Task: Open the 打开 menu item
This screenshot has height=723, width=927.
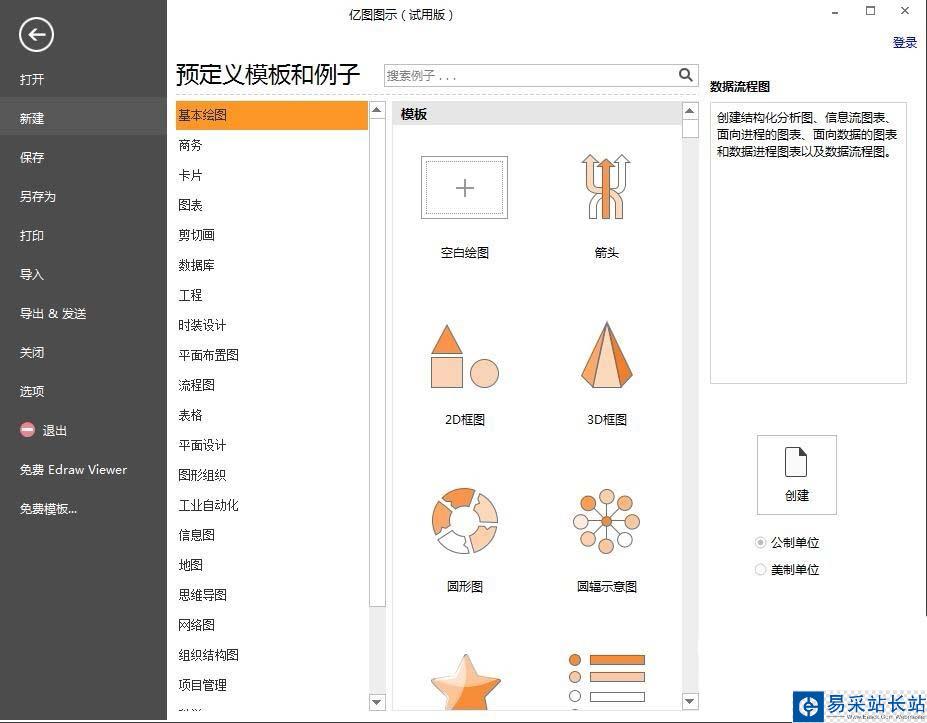Action: click(32, 79)
